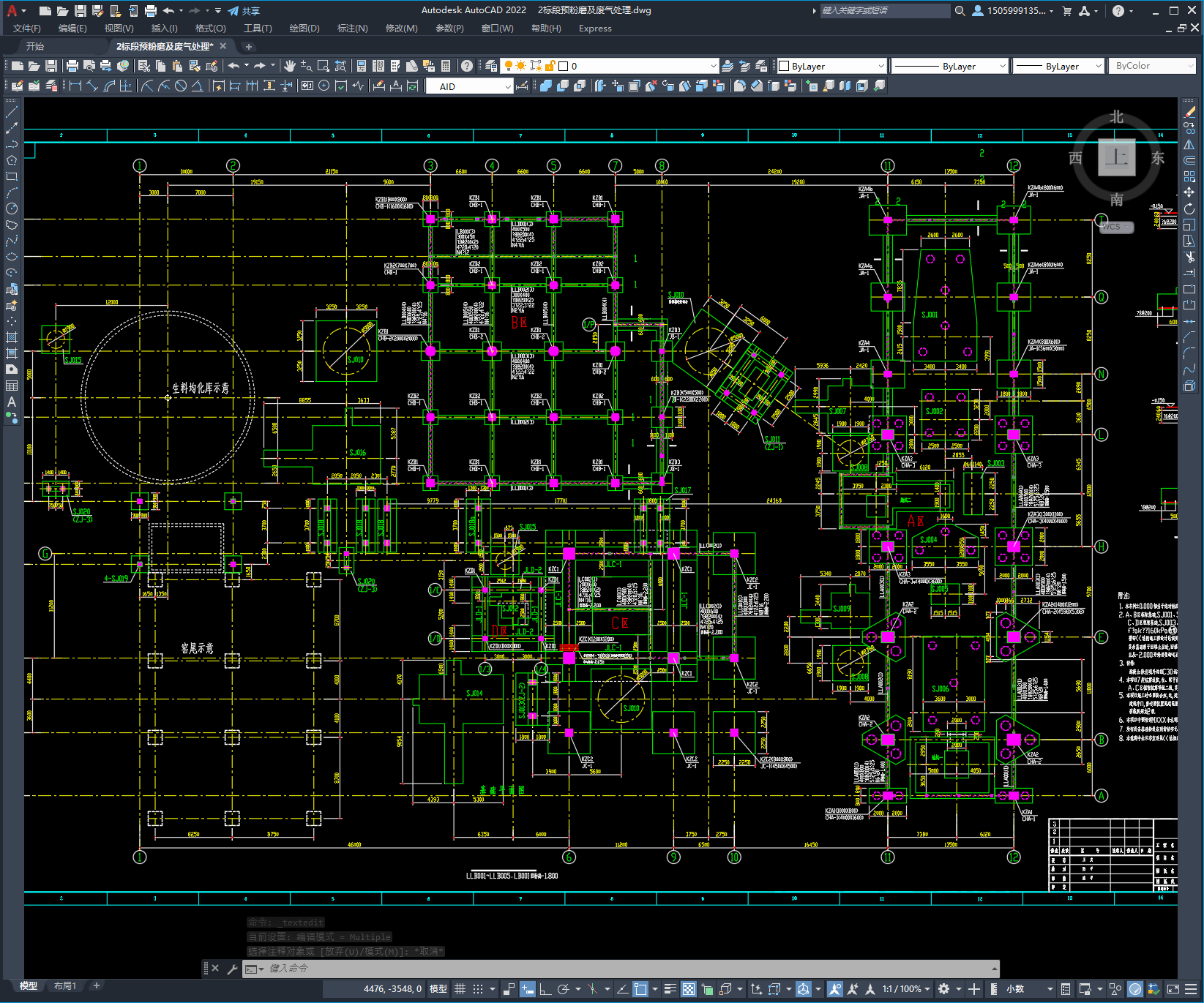Click the WCS button below ViewCube

1116,227
